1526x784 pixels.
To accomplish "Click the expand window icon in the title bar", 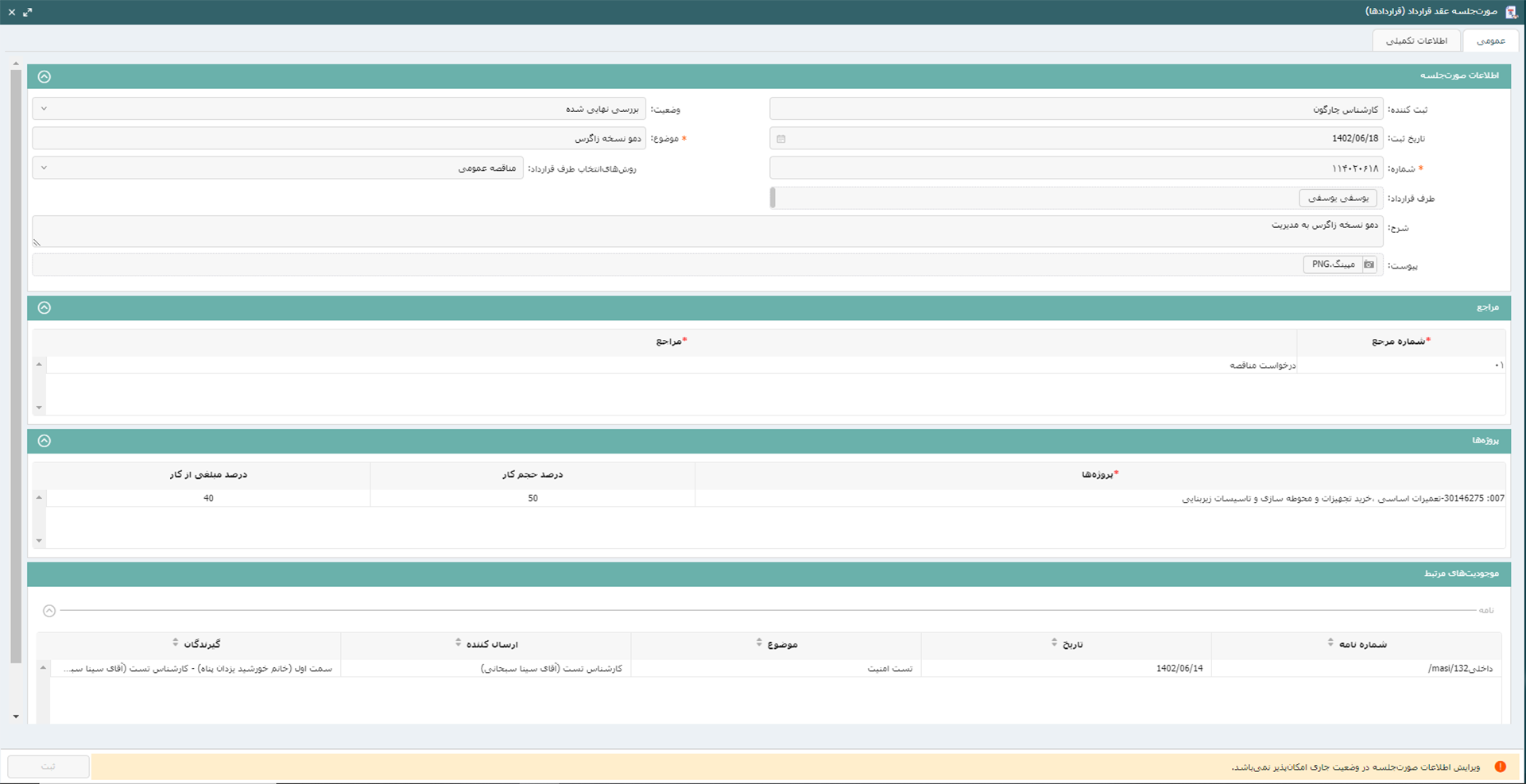I will (28, 12).
